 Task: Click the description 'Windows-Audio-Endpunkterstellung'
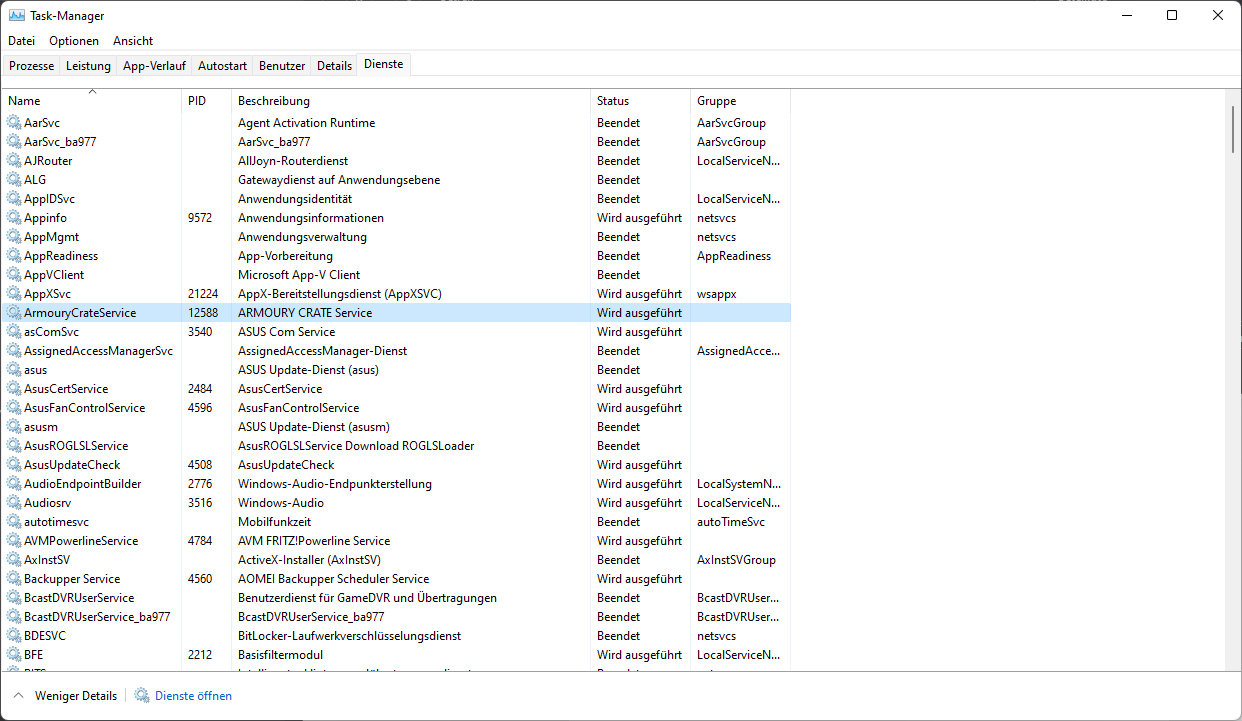[x=335, y=484]
